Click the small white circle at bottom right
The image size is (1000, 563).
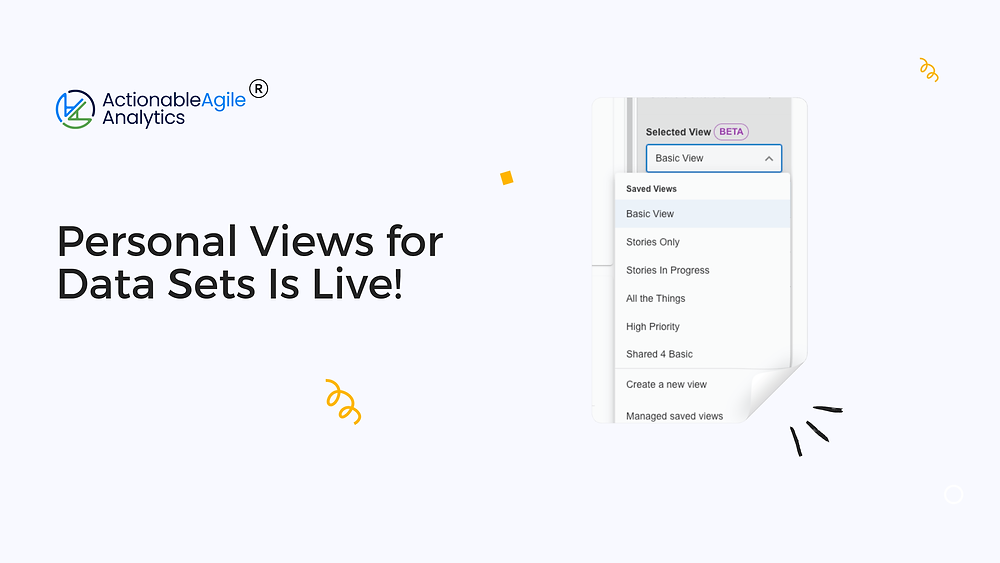click(x=953, y=494)
